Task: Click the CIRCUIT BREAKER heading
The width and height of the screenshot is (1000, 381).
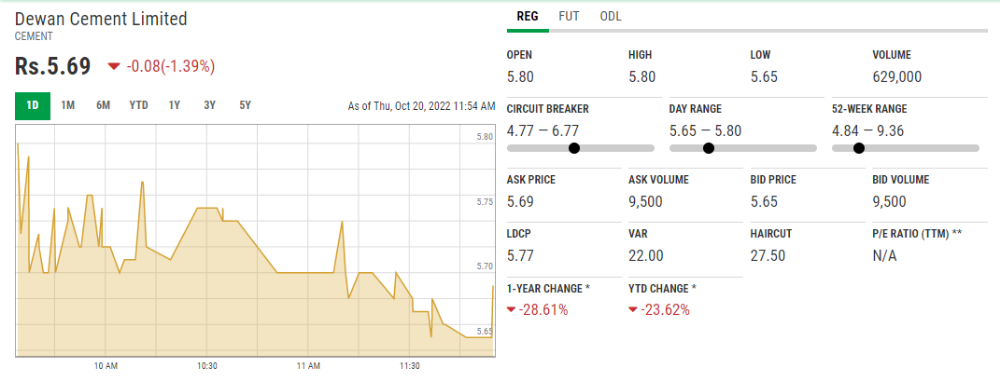Action: (548, 109)
